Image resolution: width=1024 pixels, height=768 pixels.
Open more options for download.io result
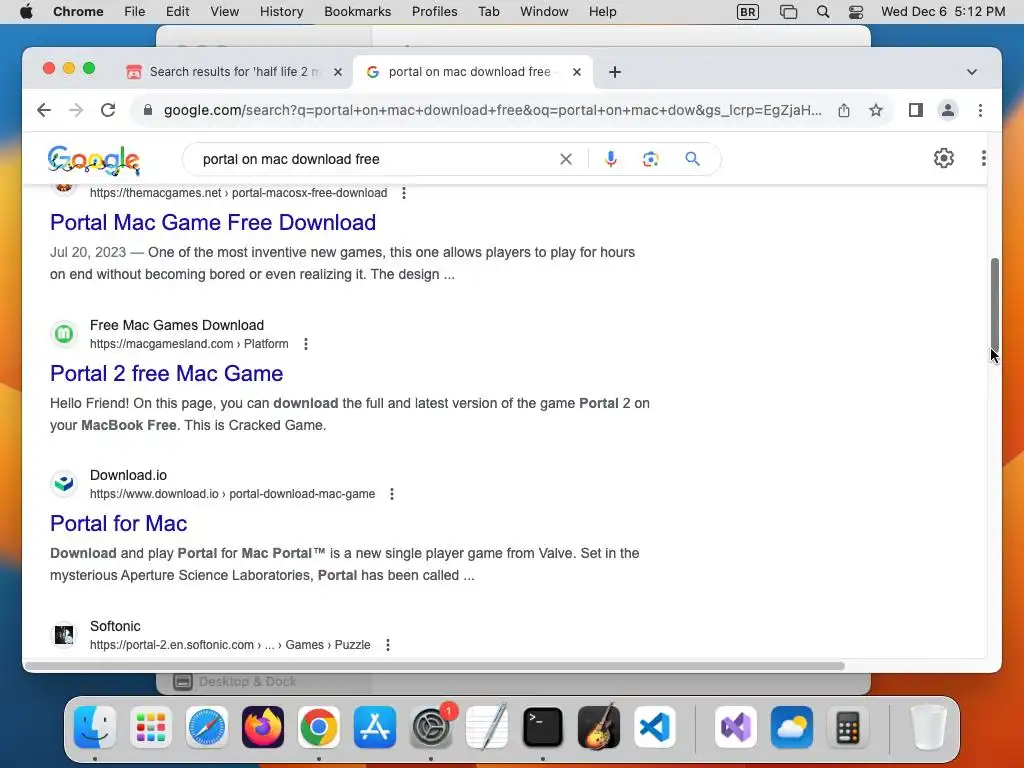point(392,494)
